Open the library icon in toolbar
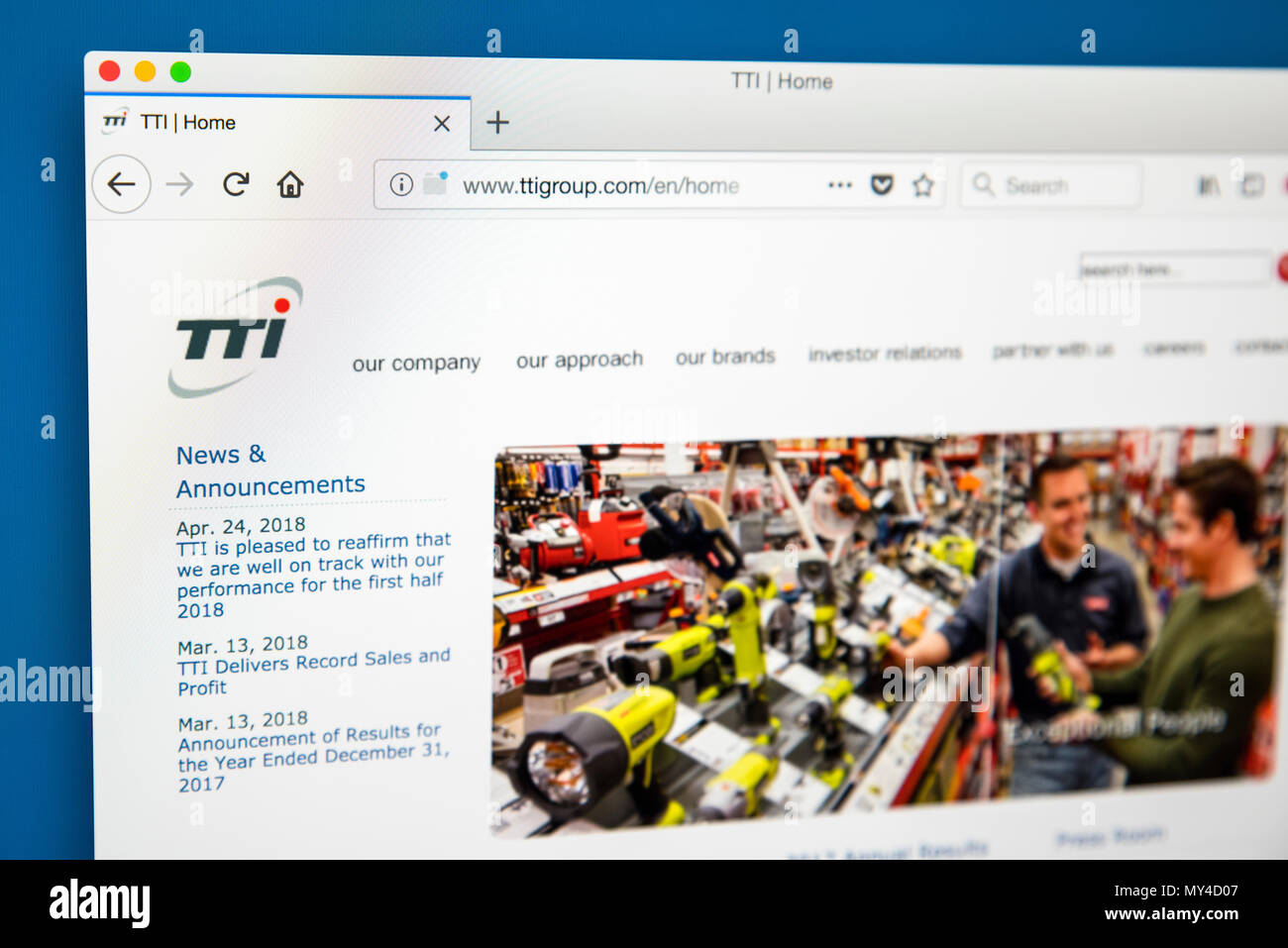 (x=1208, y=185)
